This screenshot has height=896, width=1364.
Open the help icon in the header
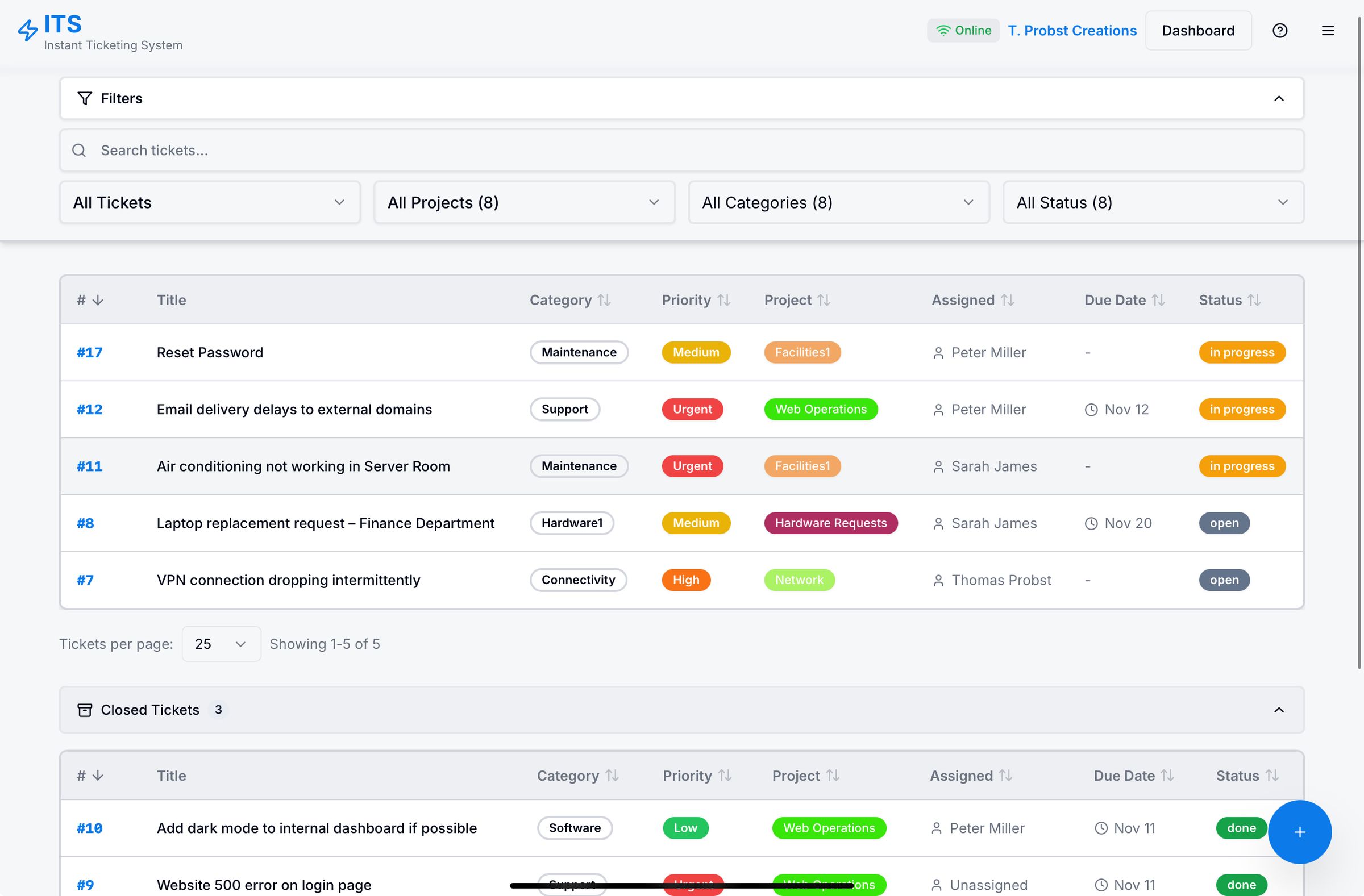point(1280,30)
